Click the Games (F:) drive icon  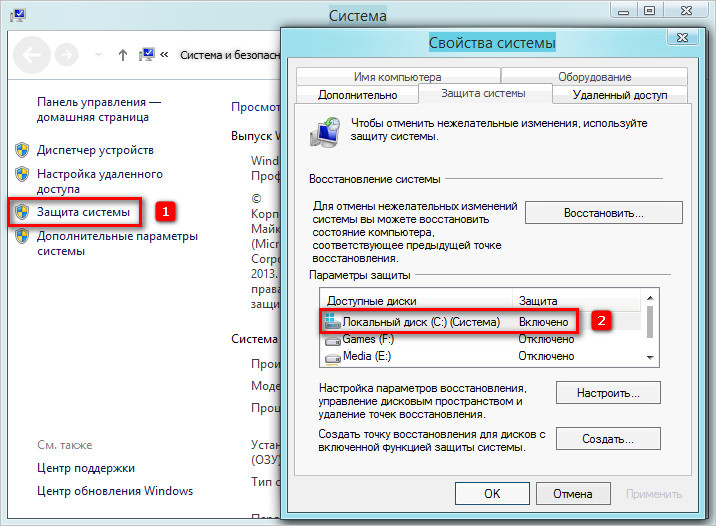pos(332,339)
